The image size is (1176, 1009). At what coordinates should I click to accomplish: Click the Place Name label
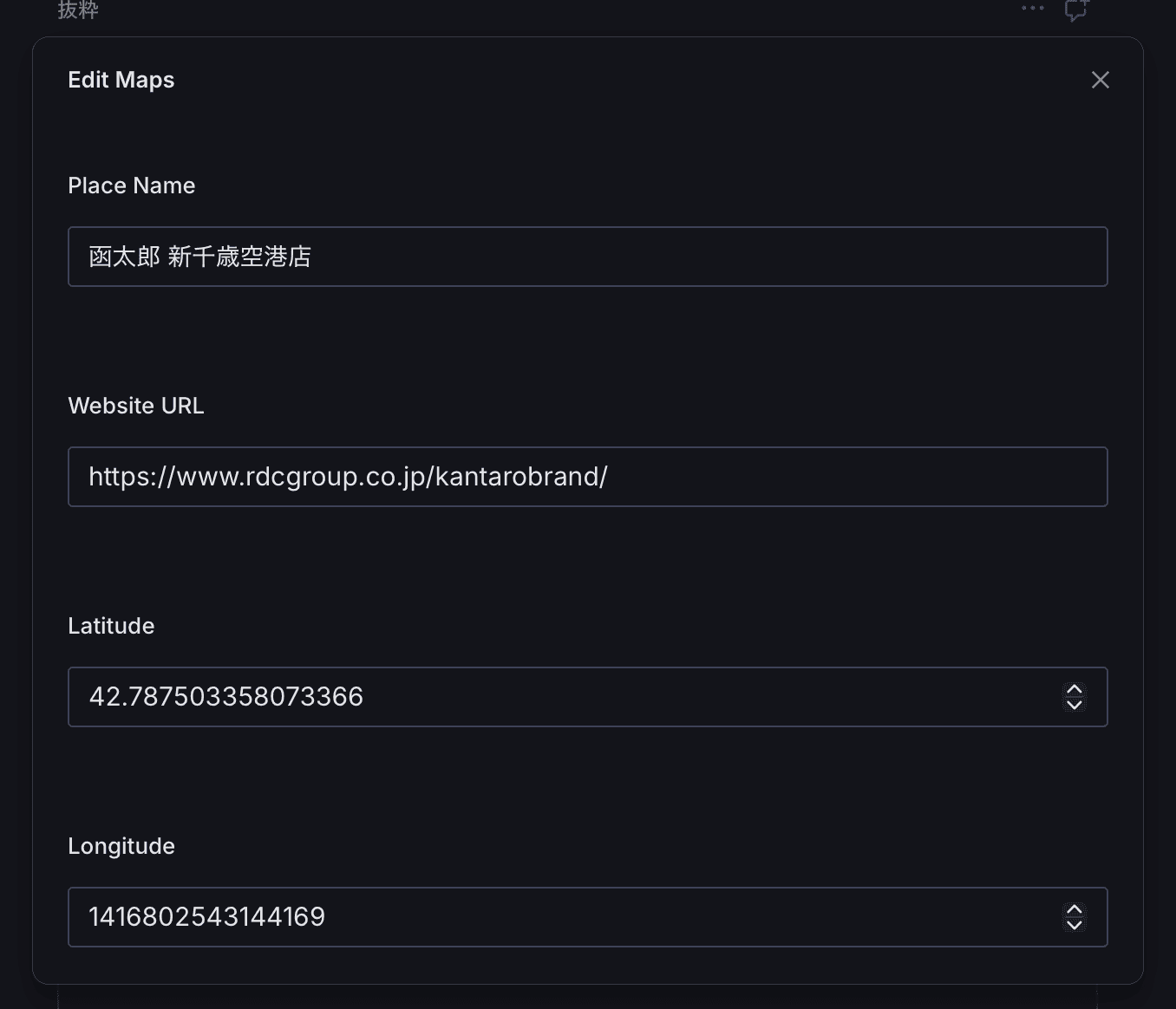point(132,186)
